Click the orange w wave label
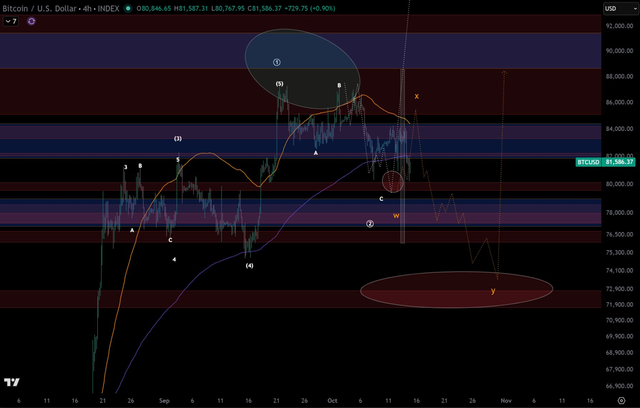The image size is (640, 408). point(396,215)
